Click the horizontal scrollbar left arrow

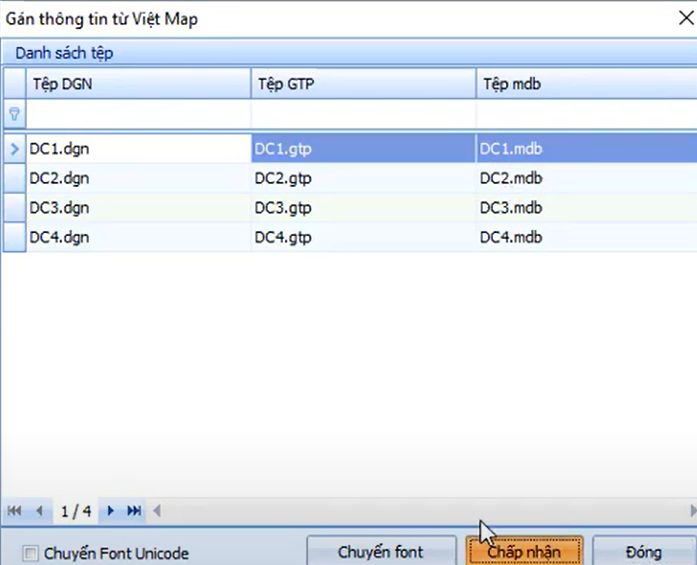(x=156, y=511)
